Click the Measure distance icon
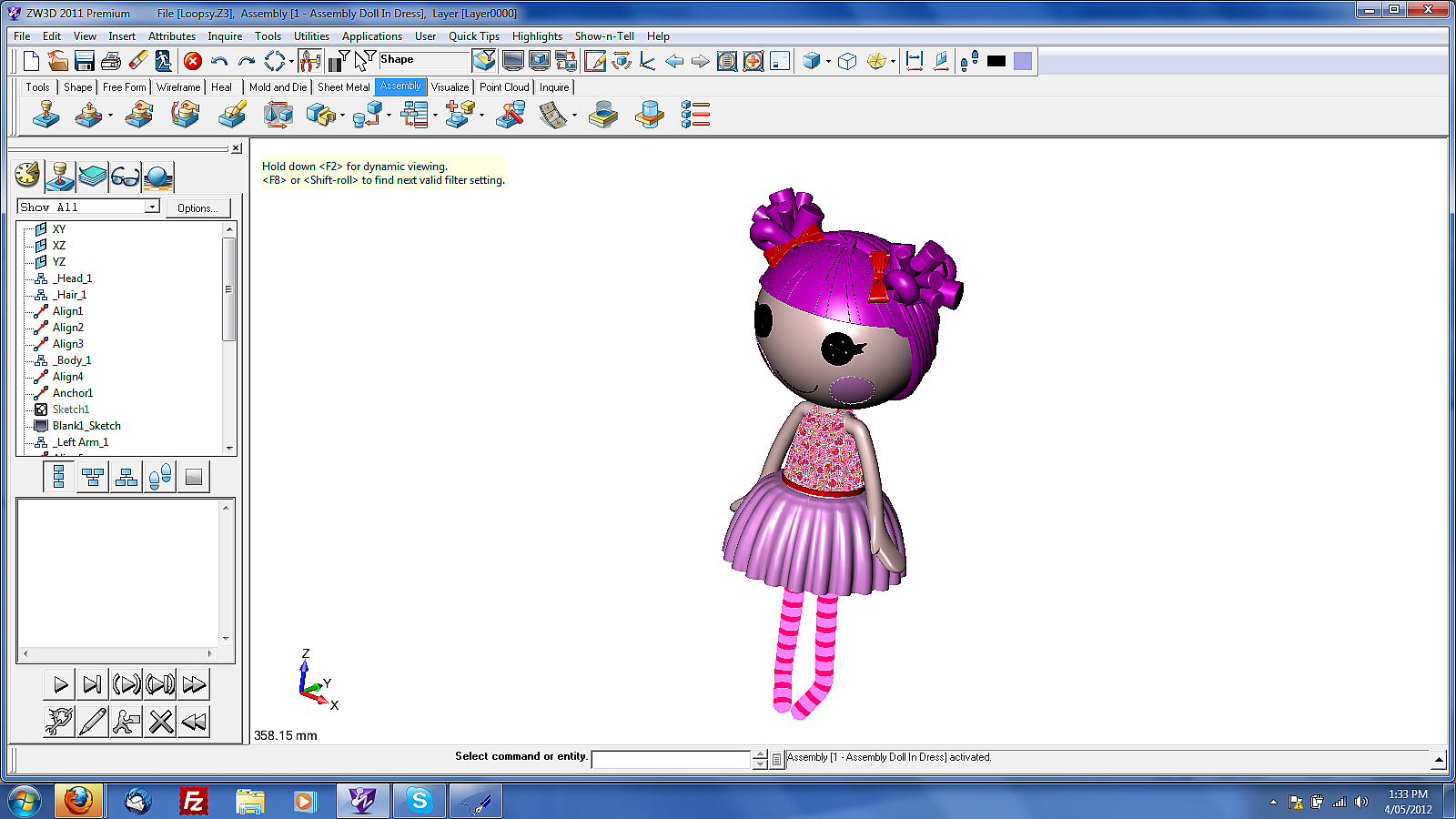Image resolution: width=1456 pixels, height=819 pixels. [x=915, y=61]
